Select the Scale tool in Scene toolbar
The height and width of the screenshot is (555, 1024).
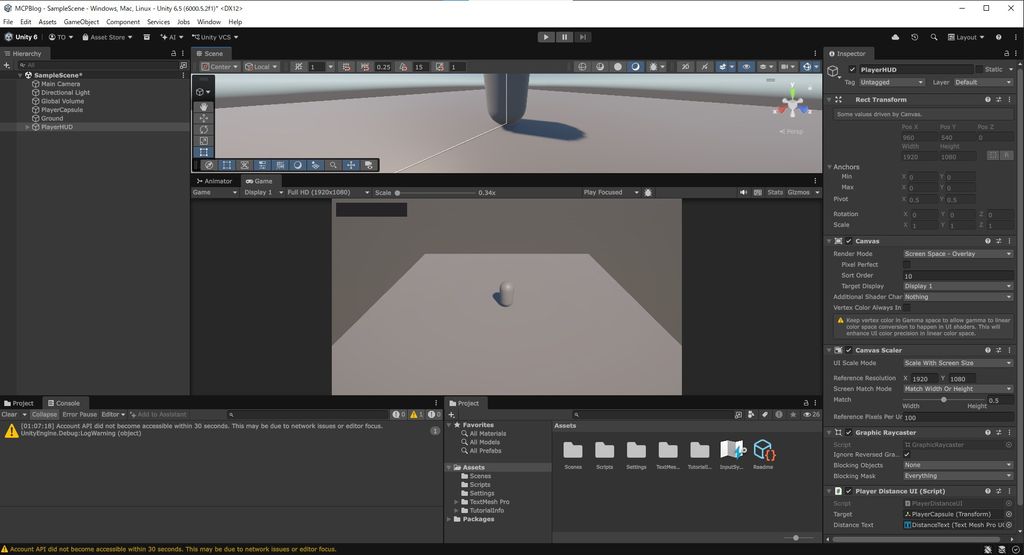point(204,140)
